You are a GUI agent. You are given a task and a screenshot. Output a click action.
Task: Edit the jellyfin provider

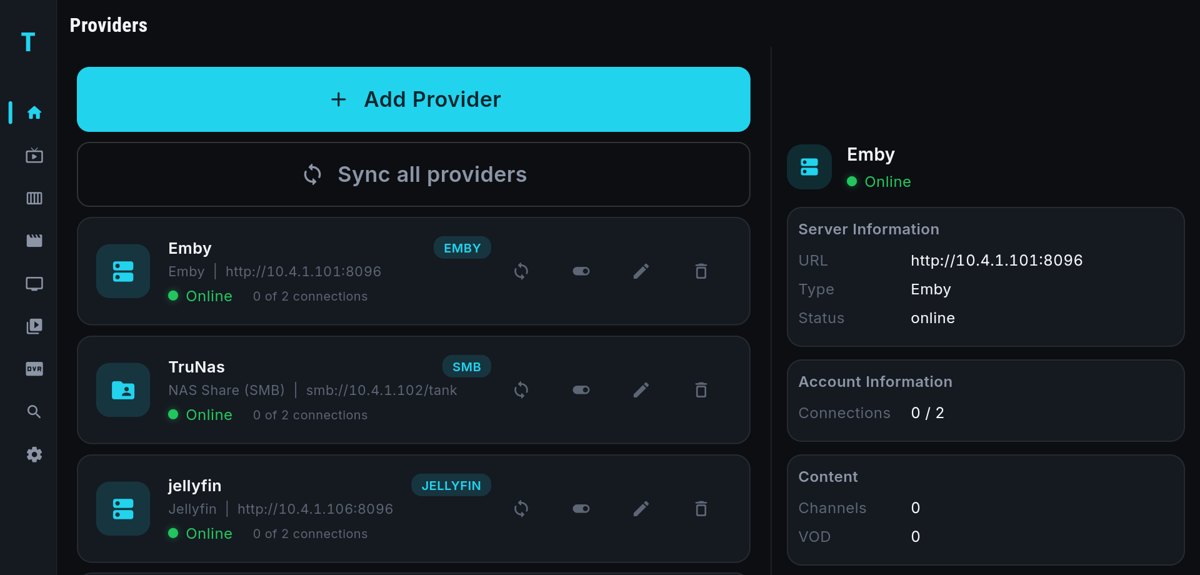(x=641, y=509)
